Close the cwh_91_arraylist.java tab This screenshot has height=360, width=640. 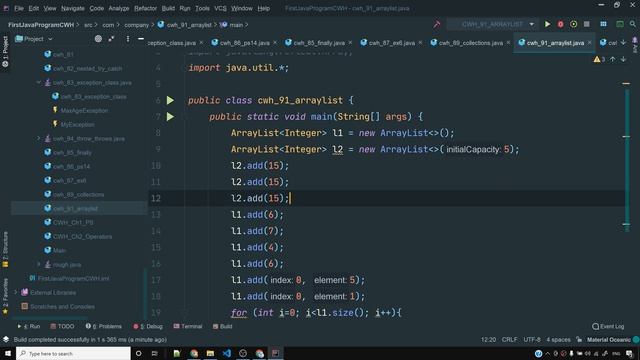click(589, 42)
